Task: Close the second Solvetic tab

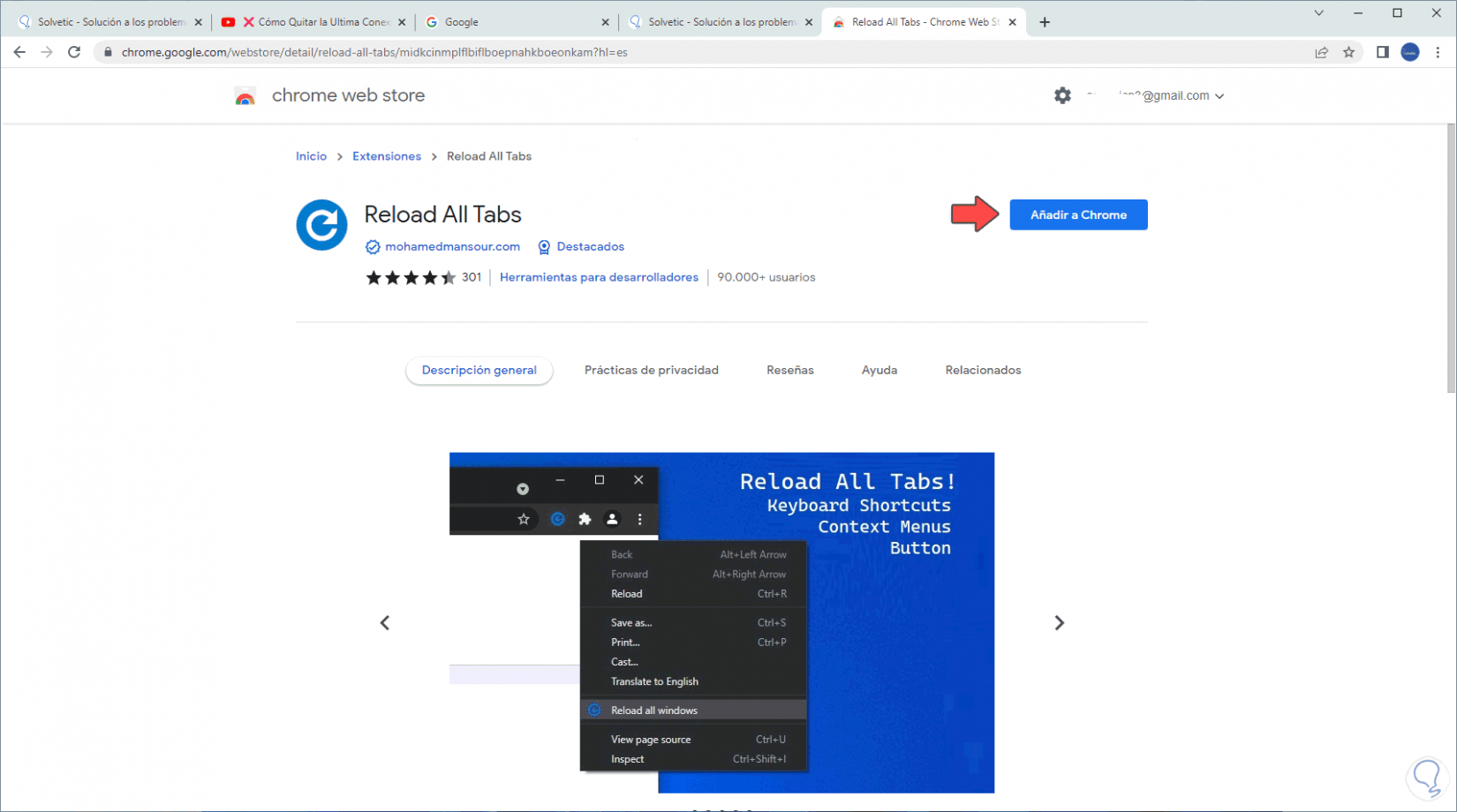Action: 809,22
